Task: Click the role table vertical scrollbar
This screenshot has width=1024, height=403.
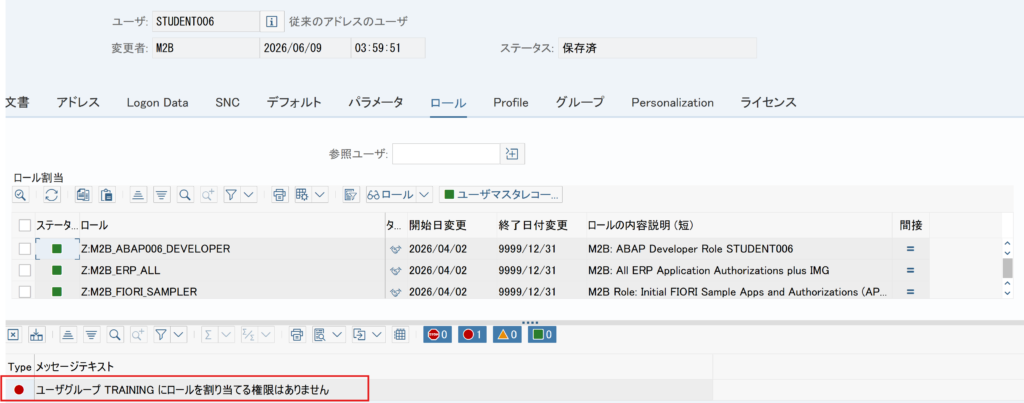Action: pyautogui.click(x=1007, y=268)
